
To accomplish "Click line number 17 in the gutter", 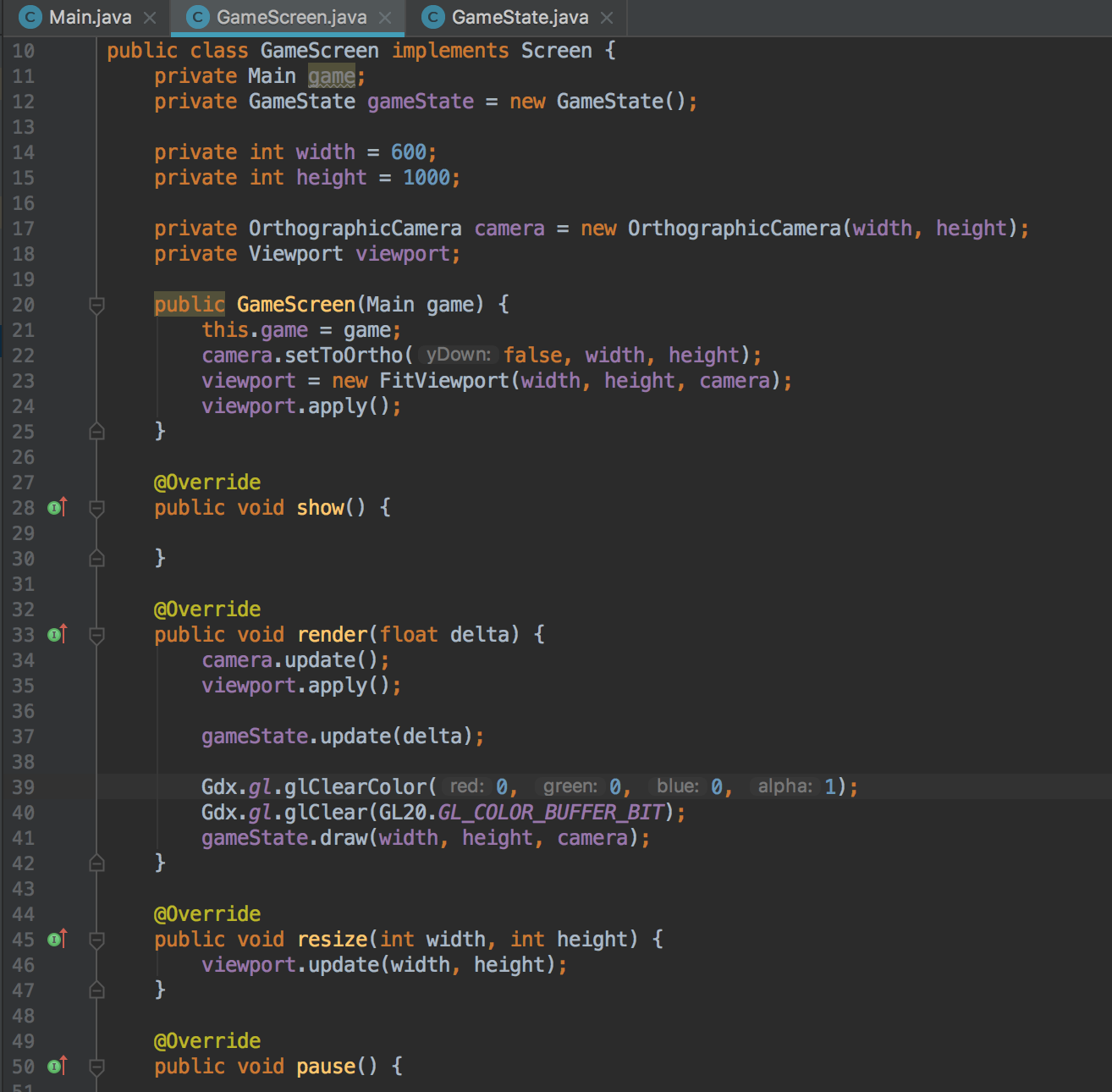I will coord(23,229).
